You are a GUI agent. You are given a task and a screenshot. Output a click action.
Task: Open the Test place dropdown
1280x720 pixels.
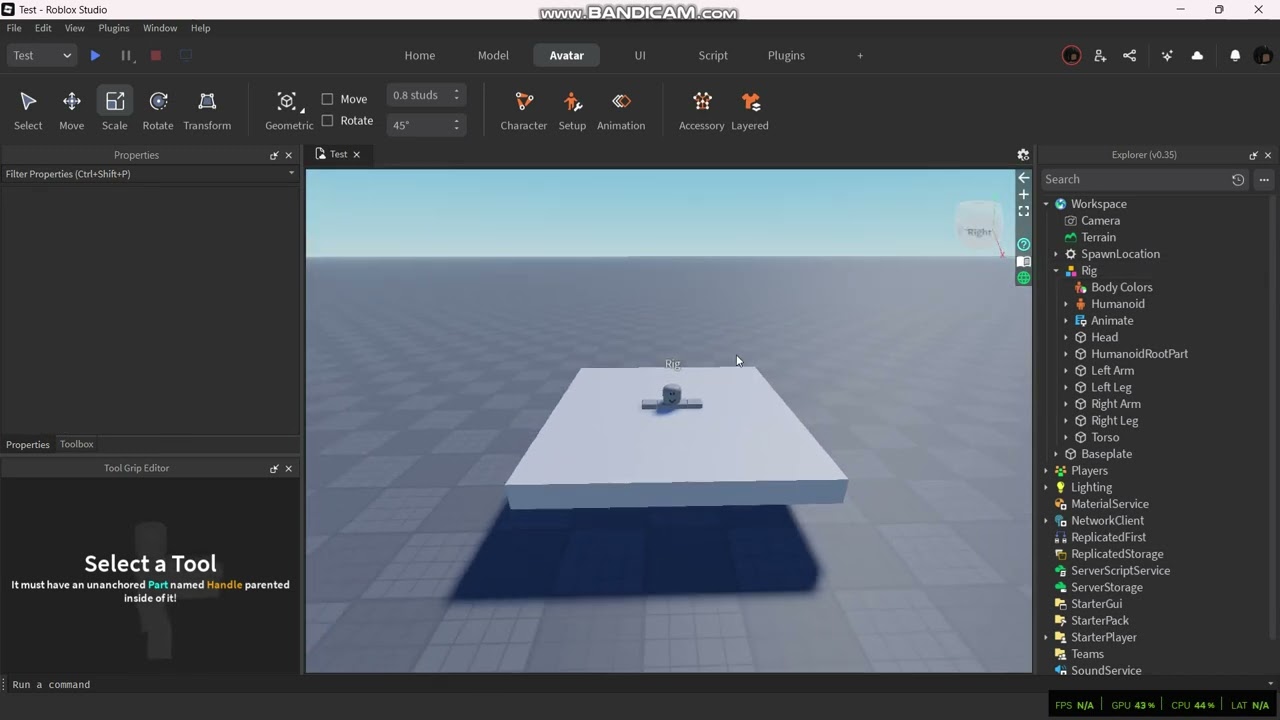coord(42,56)
